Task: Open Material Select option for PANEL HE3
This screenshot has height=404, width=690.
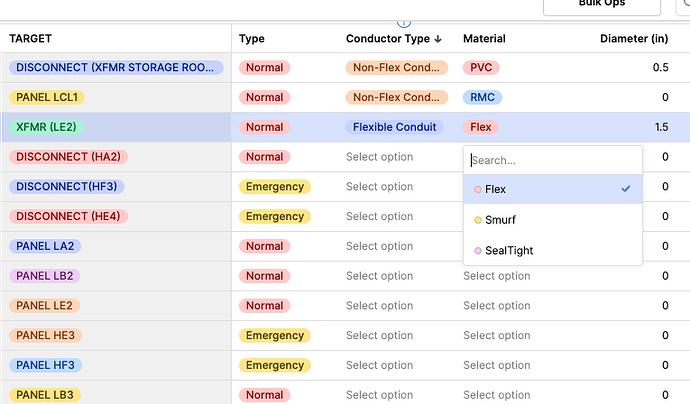Action: 496,335
